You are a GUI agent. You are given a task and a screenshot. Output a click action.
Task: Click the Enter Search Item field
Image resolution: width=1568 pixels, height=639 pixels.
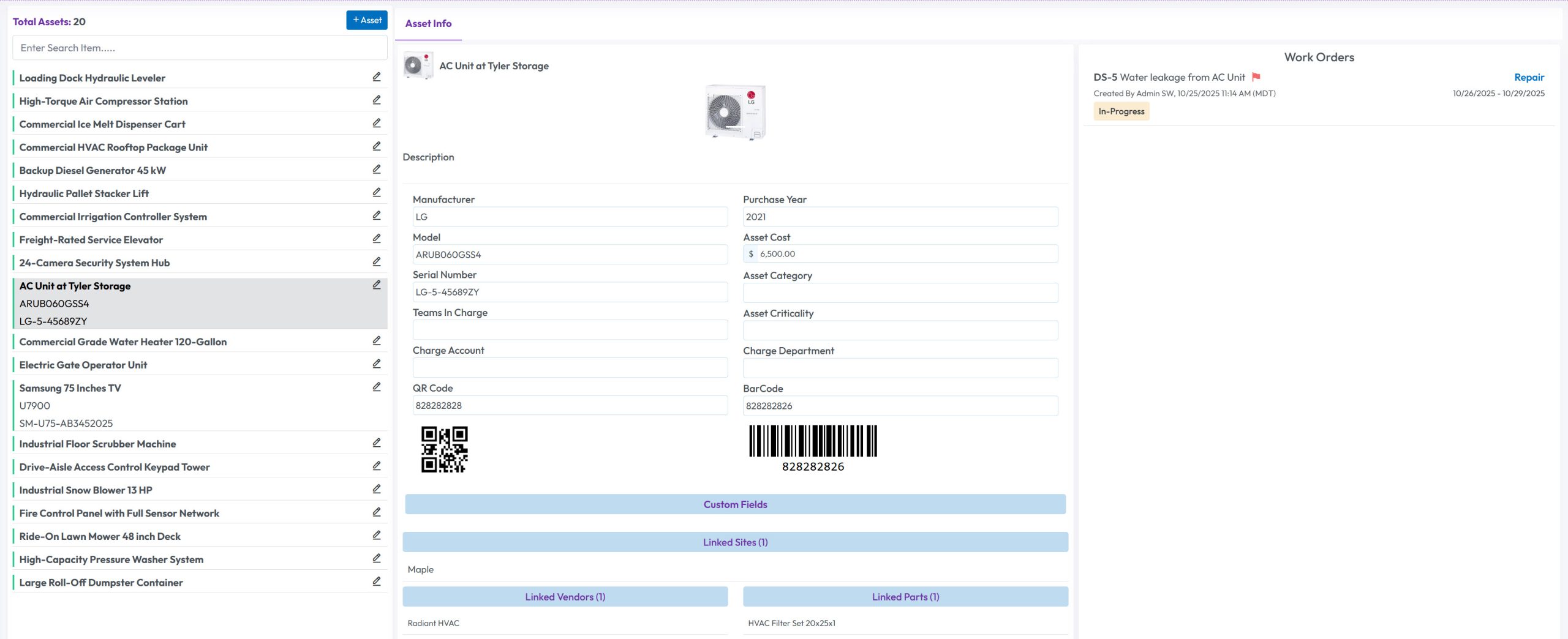[x=199, y=47]
